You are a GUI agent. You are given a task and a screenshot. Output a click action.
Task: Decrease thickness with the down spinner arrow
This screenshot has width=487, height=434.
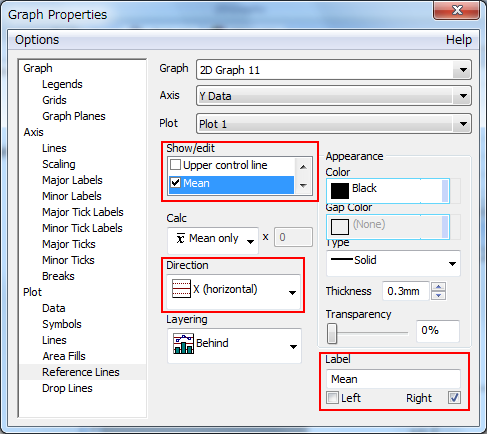click(439, 295)
